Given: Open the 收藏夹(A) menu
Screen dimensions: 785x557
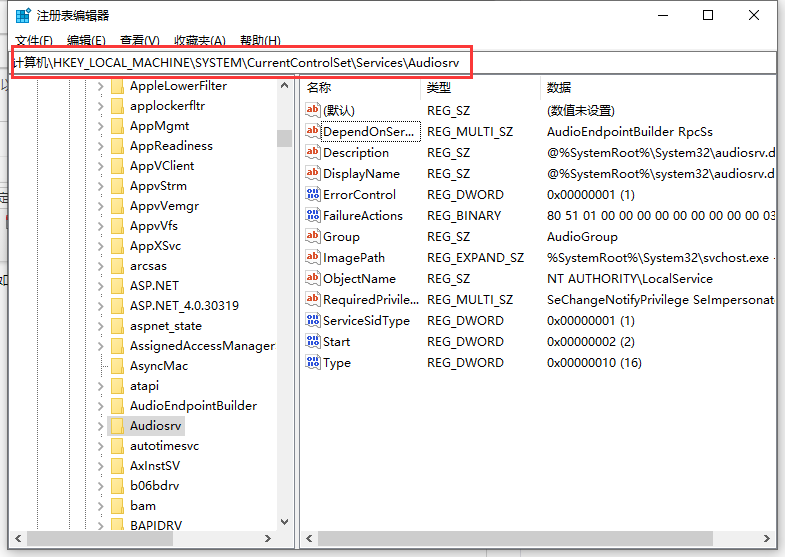Looking at the screenshot, I should click(x=199, y=41).
